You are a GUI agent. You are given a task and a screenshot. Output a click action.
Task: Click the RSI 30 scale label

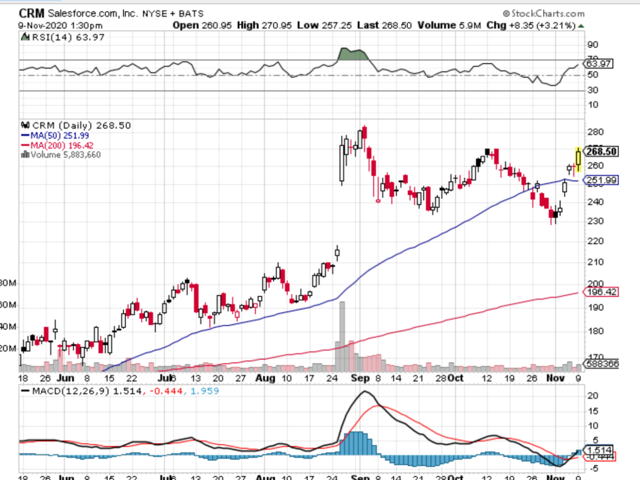point(593,90)
